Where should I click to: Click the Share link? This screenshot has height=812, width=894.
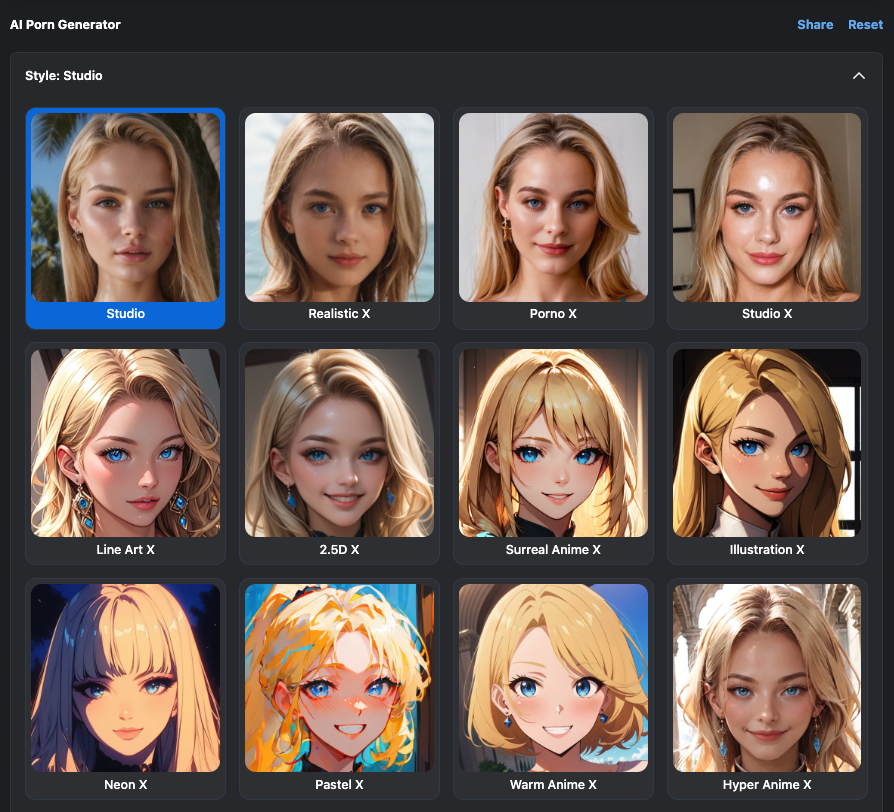pyautogui.click(x=815, y=25)
